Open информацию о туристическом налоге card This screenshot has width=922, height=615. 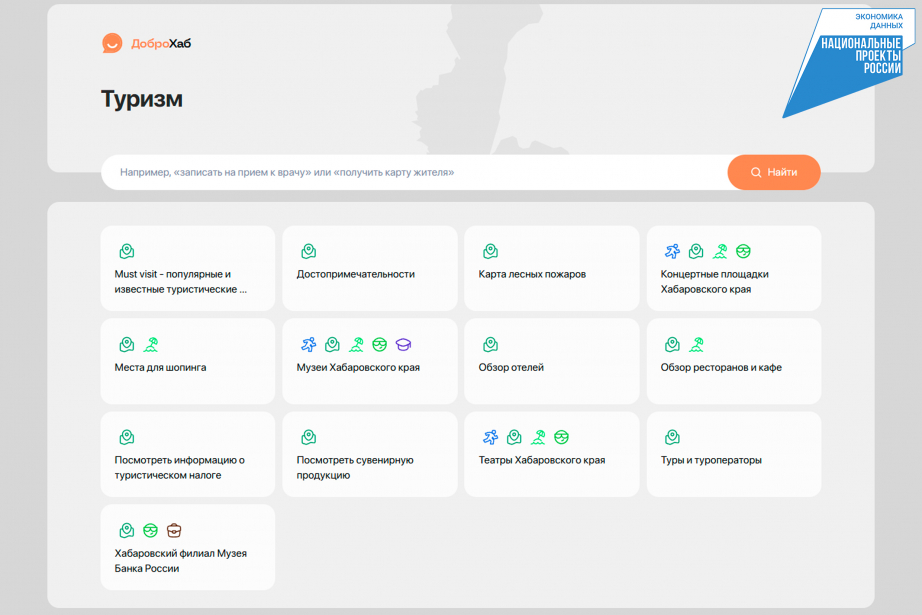pyautogui.click(x=188, y=454)
